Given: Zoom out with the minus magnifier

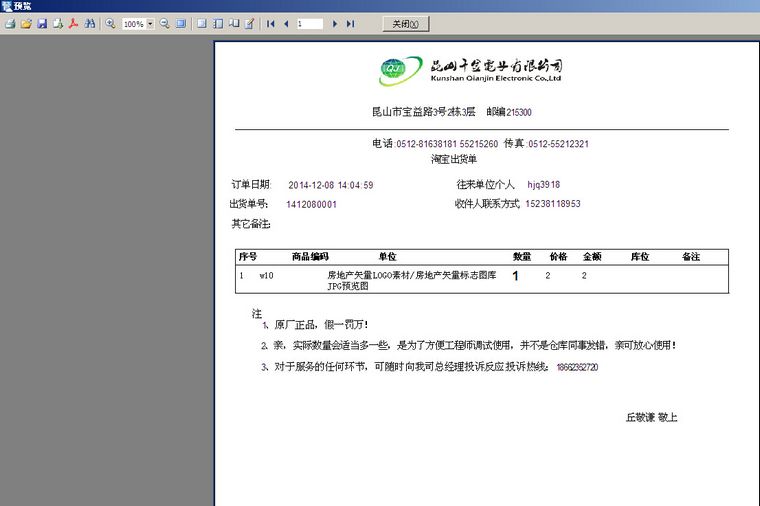Looking at the screenshot, I should point(165,24).
